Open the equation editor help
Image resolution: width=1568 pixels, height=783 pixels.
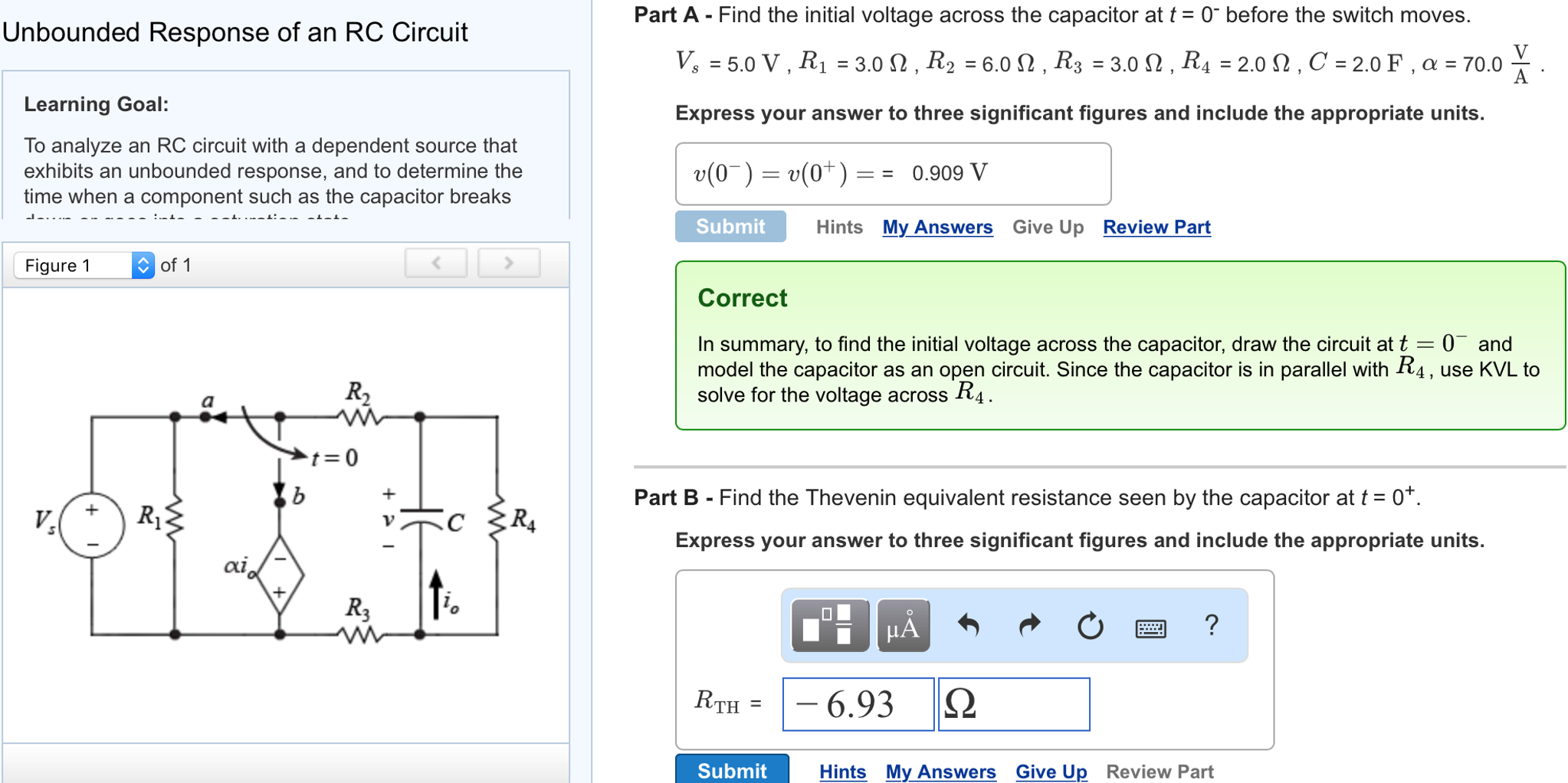(1211, 626)
